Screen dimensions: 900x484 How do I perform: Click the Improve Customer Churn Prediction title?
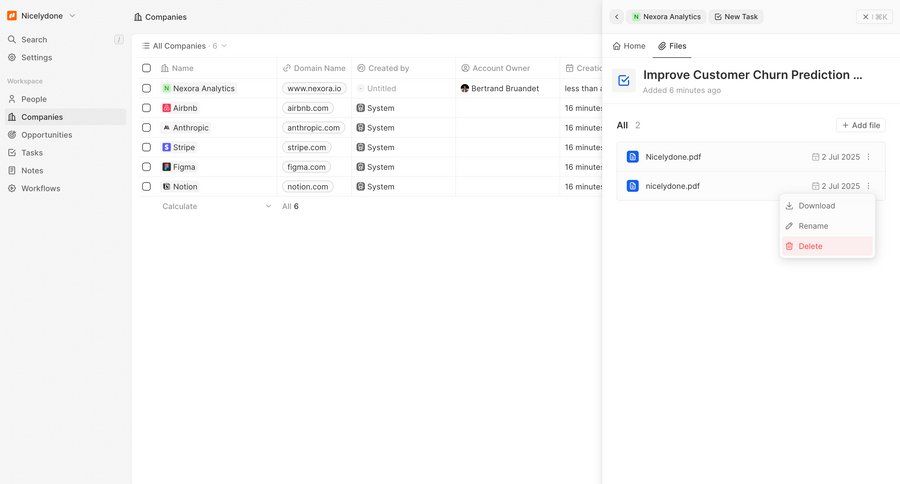click(752, 75)
